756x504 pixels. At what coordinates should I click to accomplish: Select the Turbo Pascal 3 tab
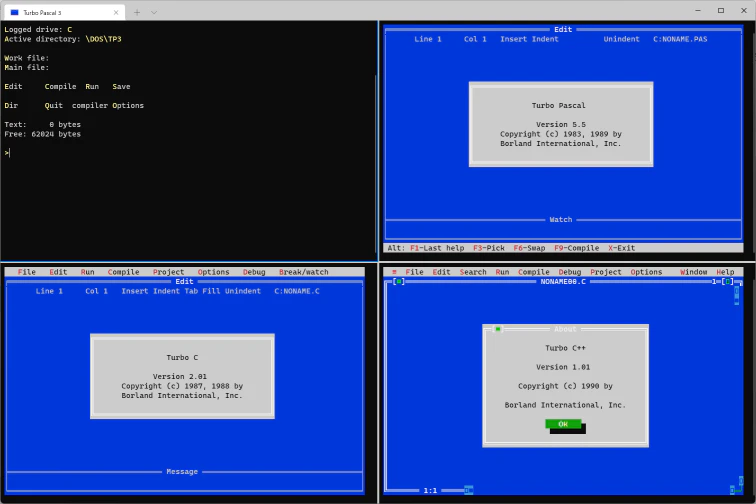click(x=64, y=13)
